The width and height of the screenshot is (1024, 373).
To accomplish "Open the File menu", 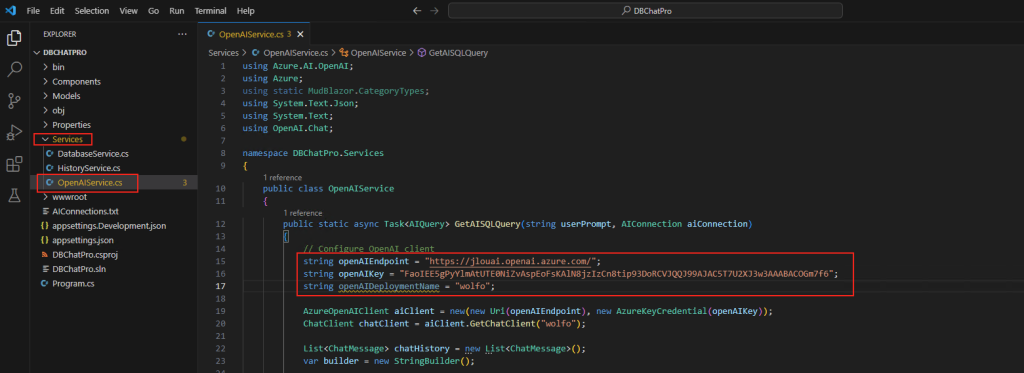I will coord(33,11).
